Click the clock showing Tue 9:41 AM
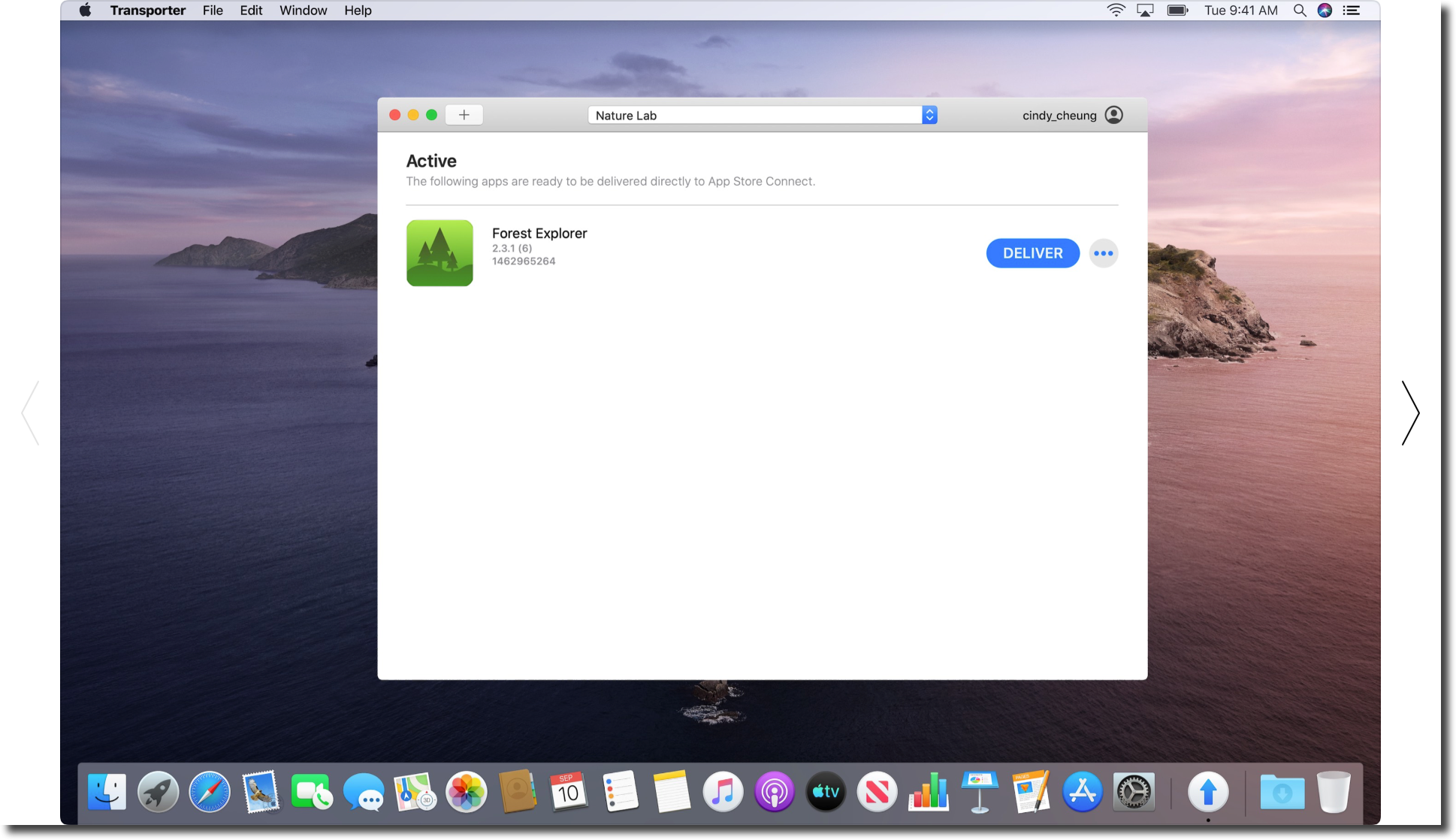1456x840 pixels. [1240, 11]
